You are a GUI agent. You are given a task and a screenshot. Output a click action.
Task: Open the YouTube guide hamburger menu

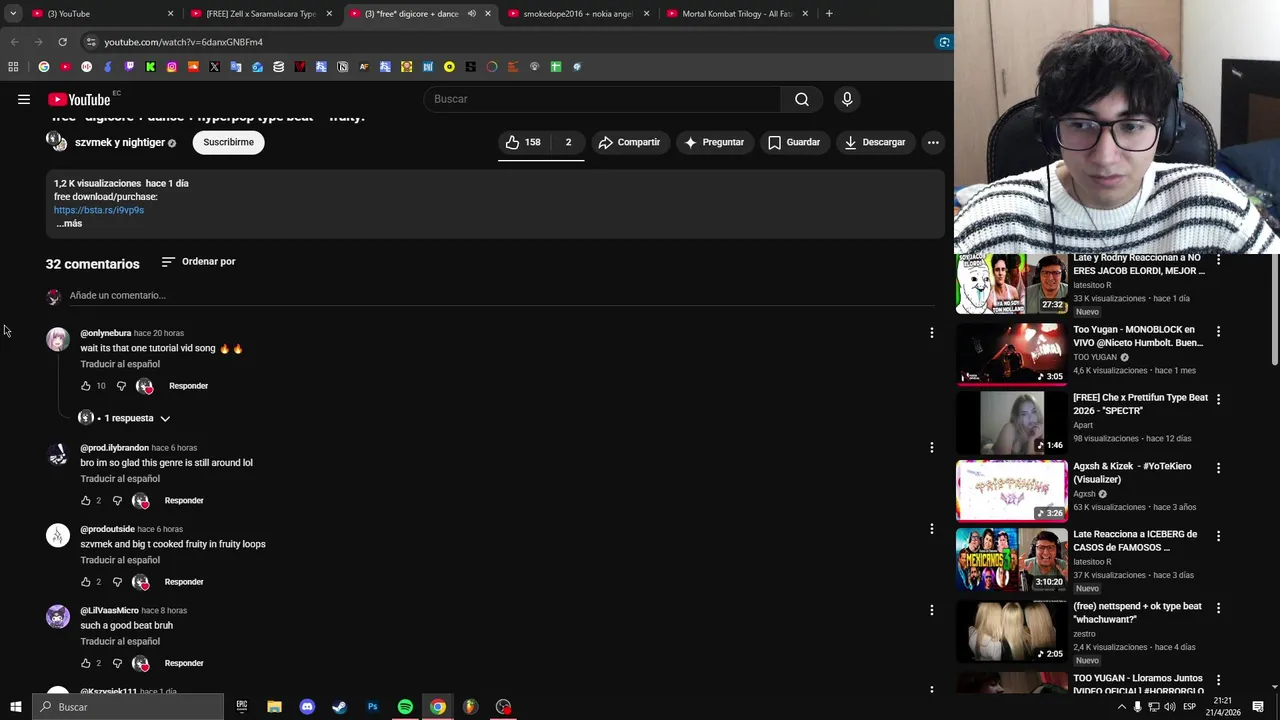point(24,99)
